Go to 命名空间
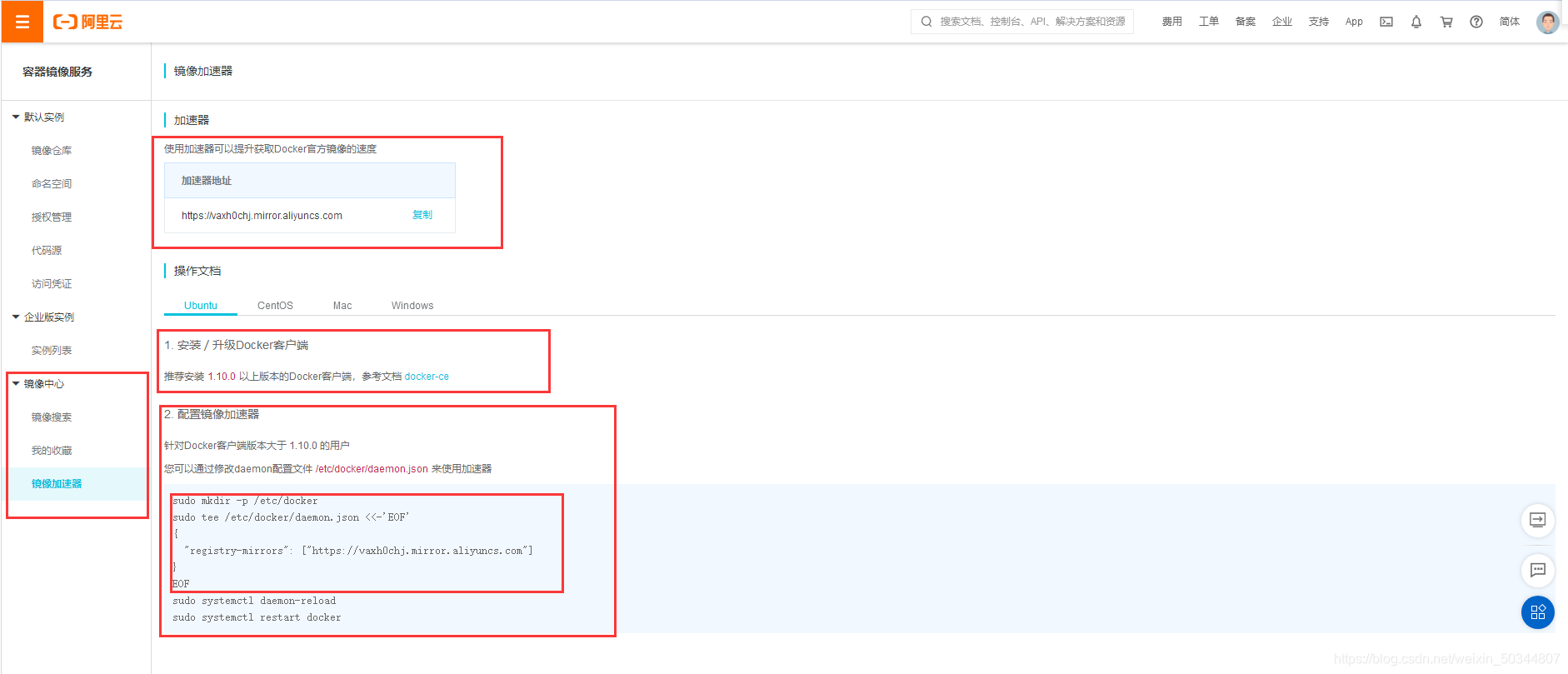The width and height of the screenshot is (1568, 674). [52, 184]
